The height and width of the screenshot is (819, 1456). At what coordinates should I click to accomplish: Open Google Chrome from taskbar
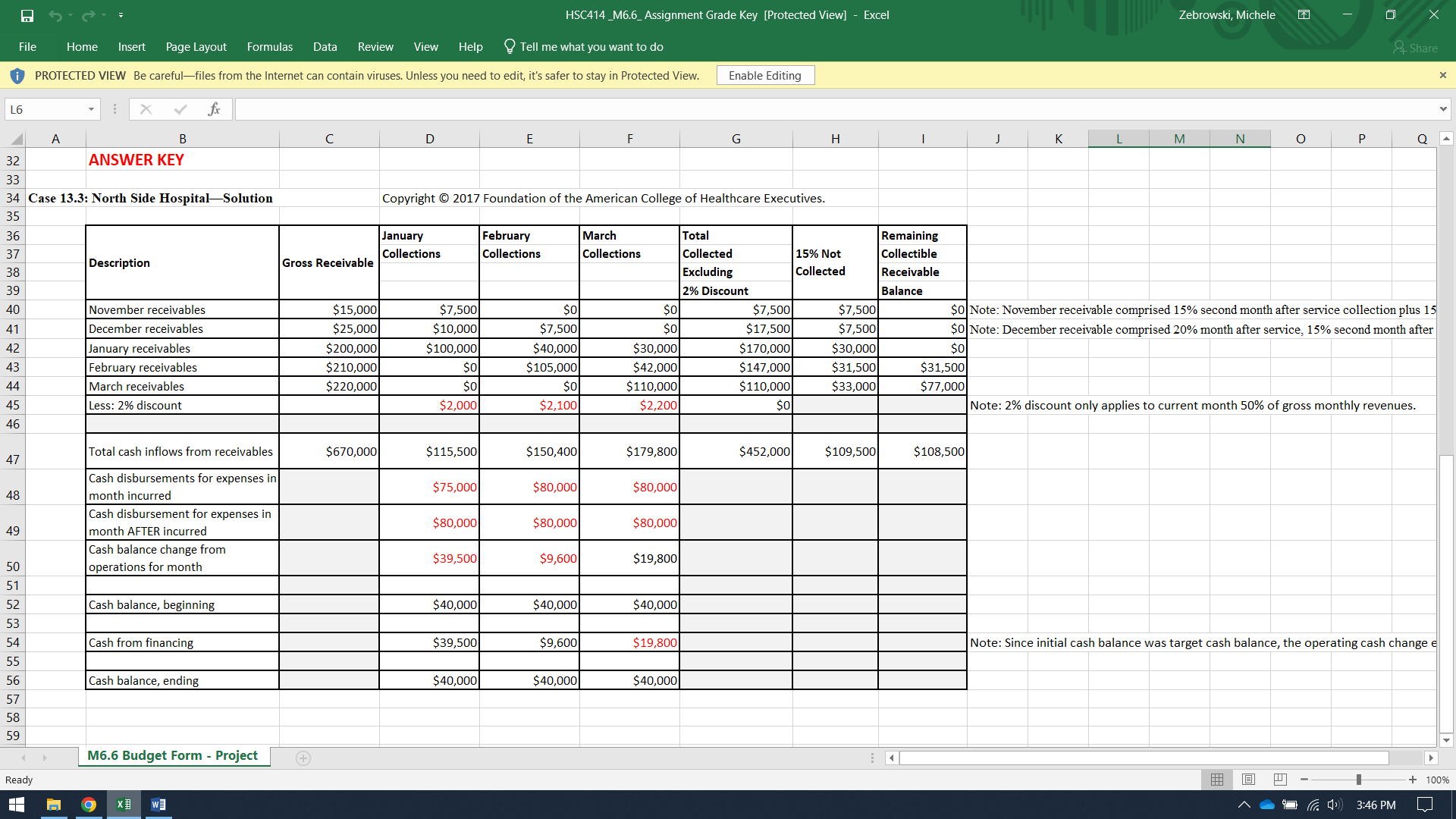click(89, 805)
